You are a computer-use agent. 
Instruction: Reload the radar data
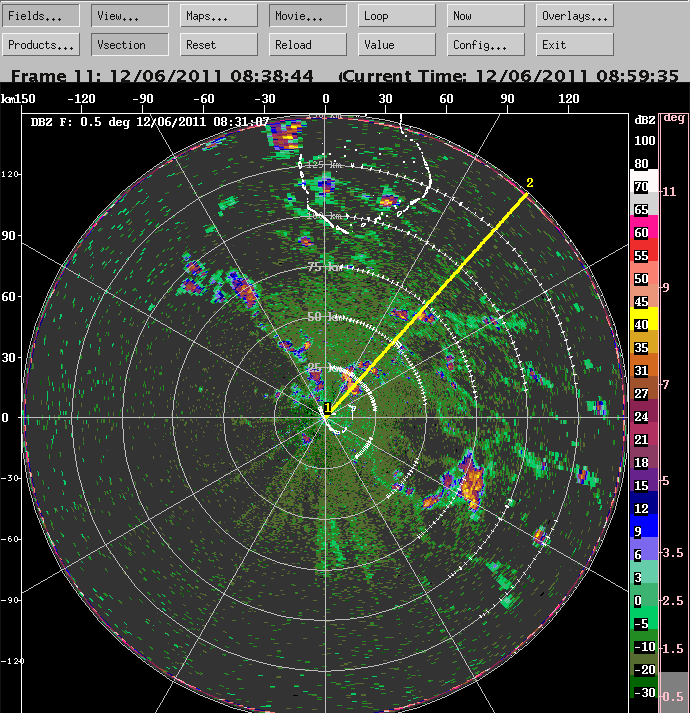[x=308, y=45]
